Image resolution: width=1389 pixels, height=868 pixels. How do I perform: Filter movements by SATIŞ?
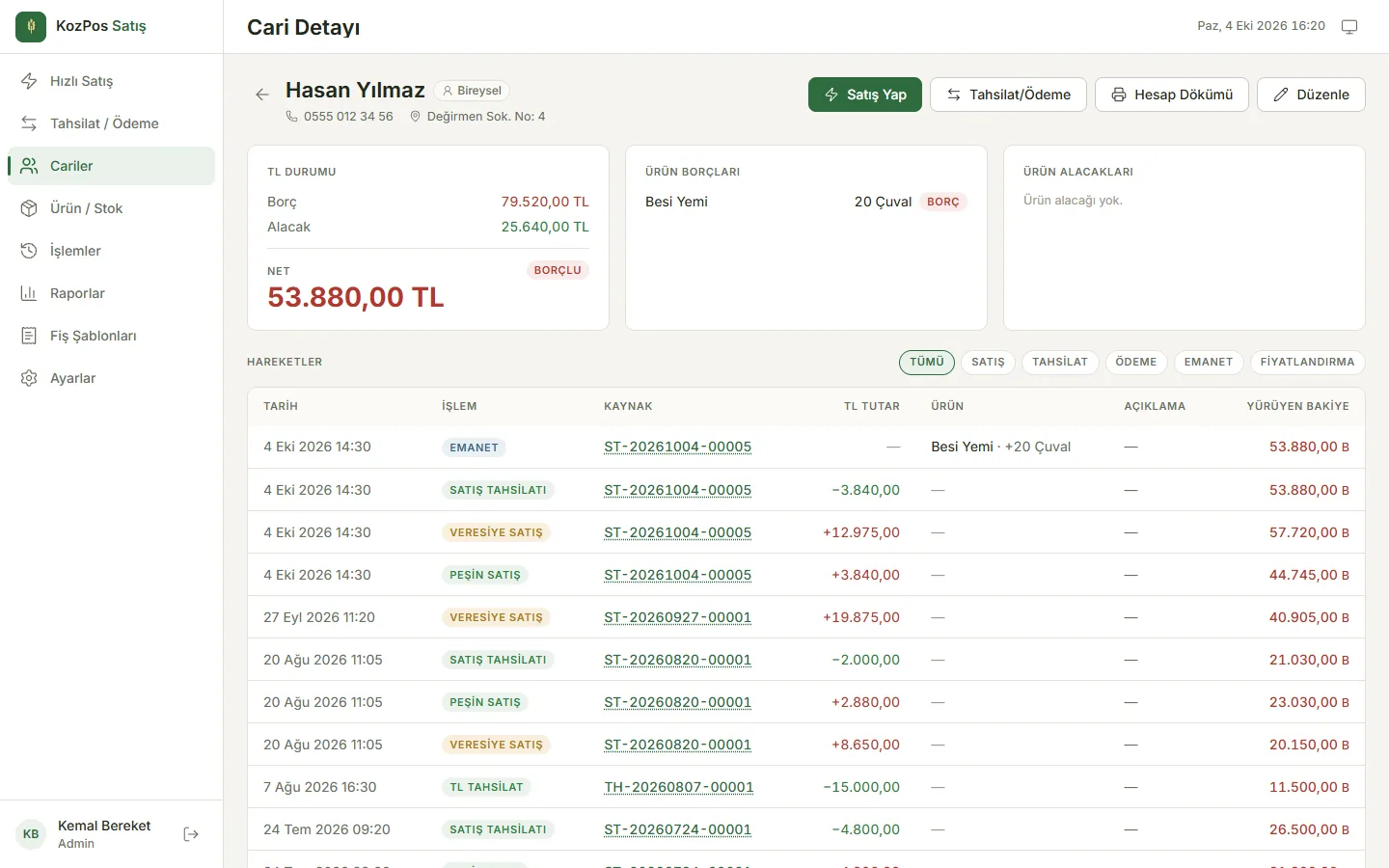(988, 362)
